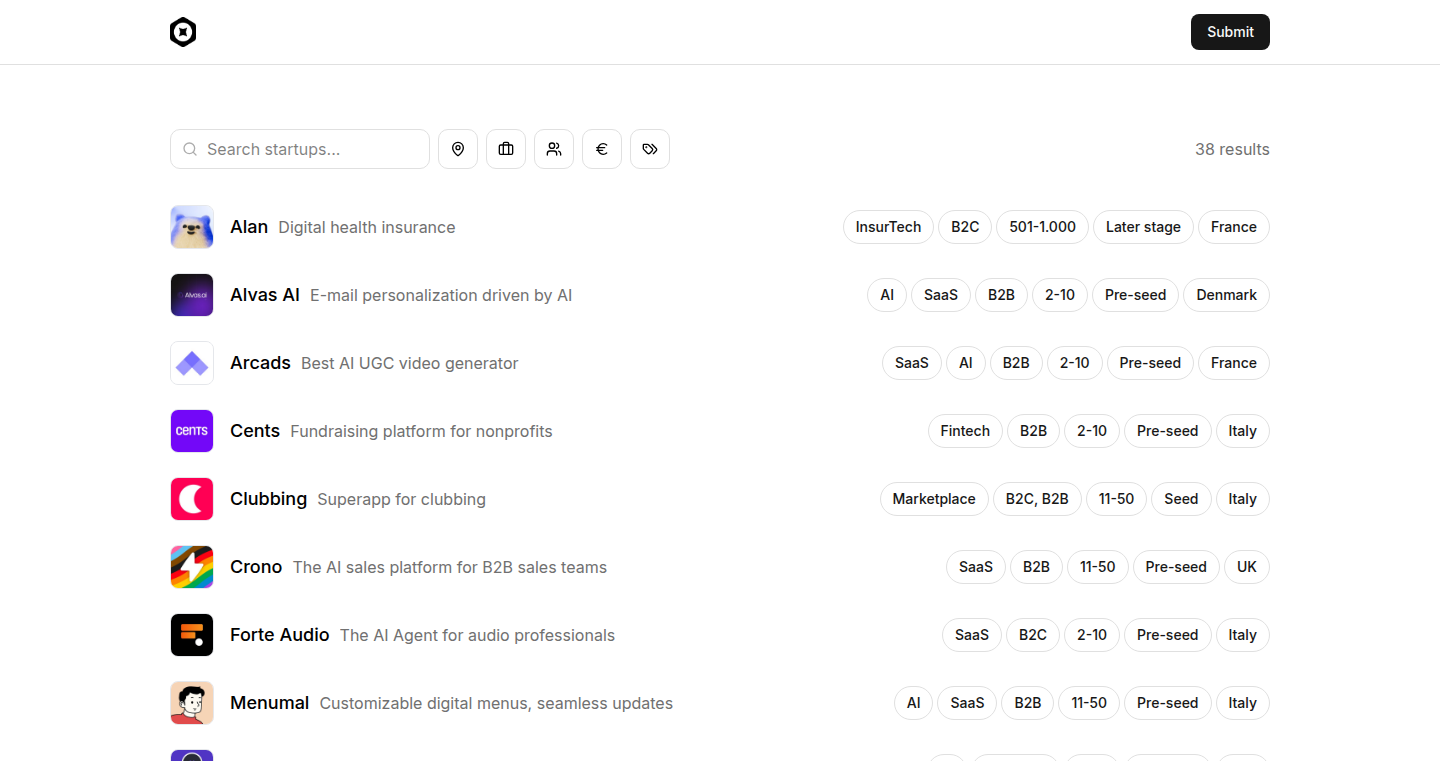Select the France tag on Arcads
The image size is (1440, 761).
1233,363
